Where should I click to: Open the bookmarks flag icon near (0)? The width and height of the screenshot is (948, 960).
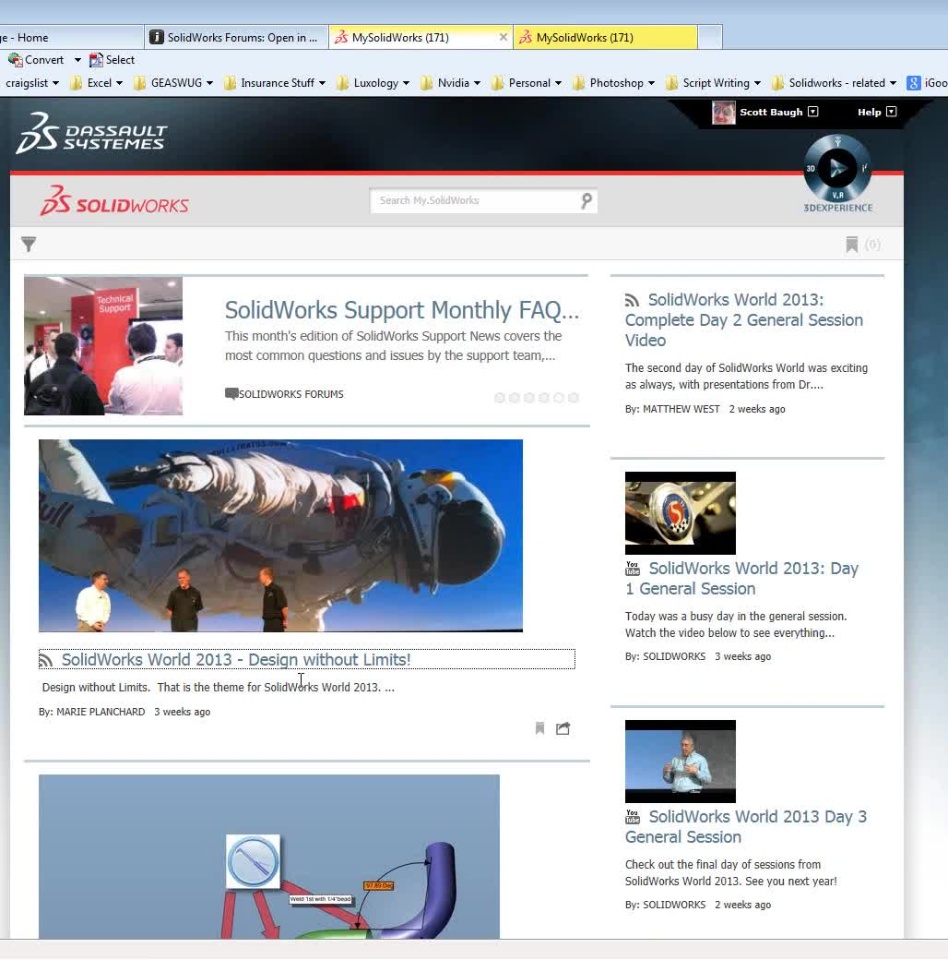click(x=851, y=244)
